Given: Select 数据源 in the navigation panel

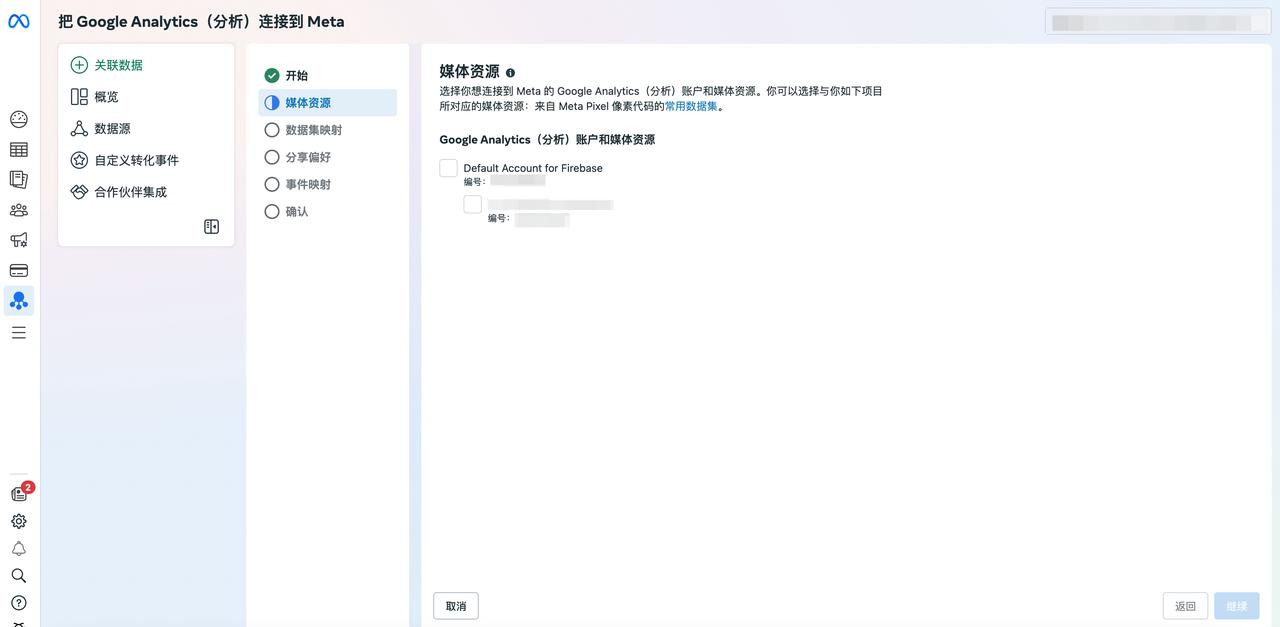Looking at the screenshot, I should point(112,129).
